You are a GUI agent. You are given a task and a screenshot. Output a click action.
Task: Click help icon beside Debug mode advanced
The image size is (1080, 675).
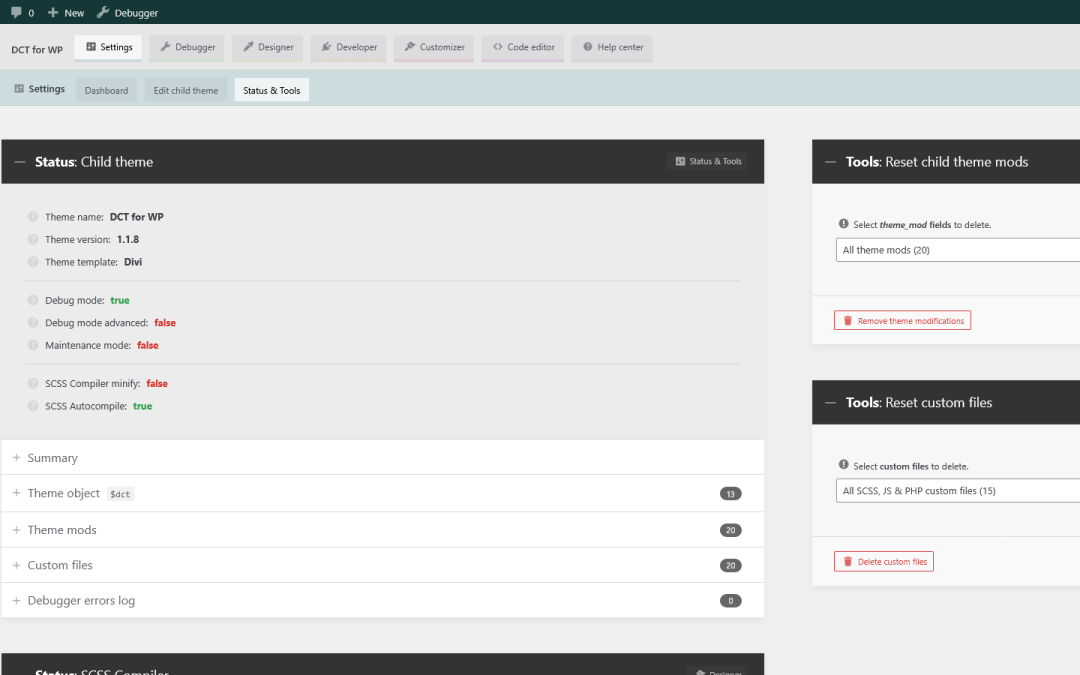coord(32,323)
